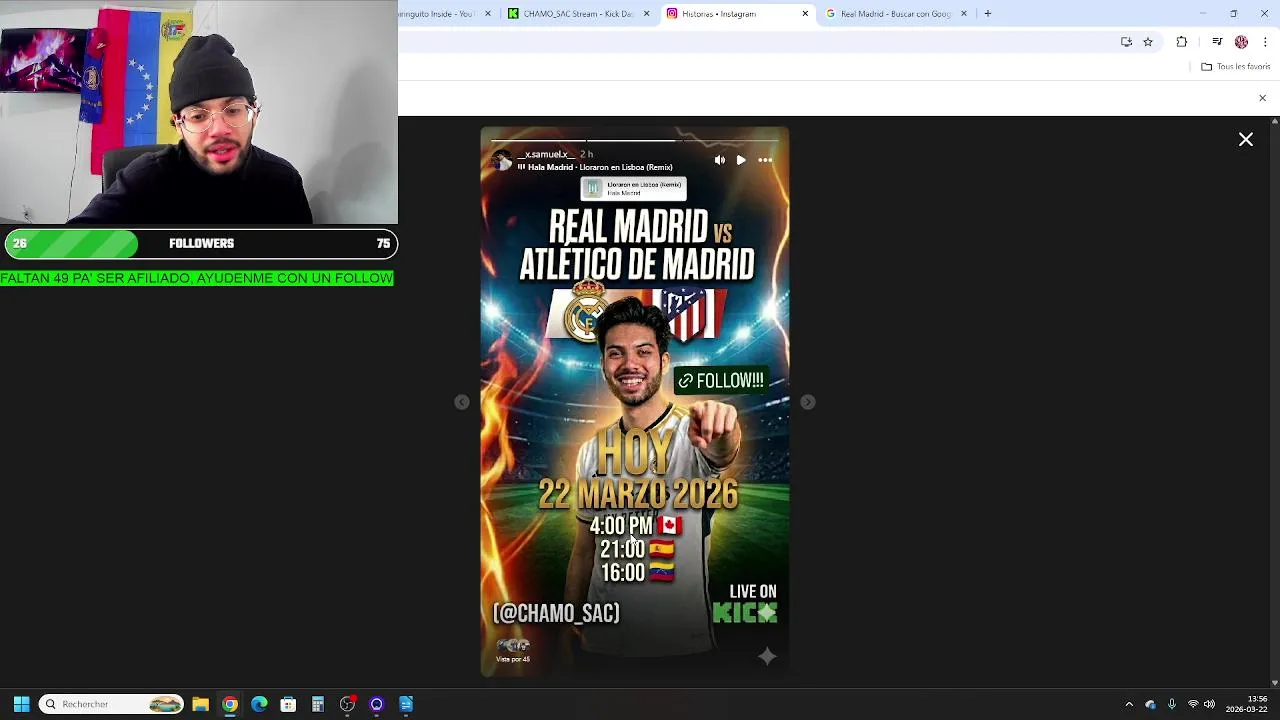Click the @CHAMO_SAC text on story
This screenshot has width=1280, height=720.
pyautogui.click(x=556, y=613)
